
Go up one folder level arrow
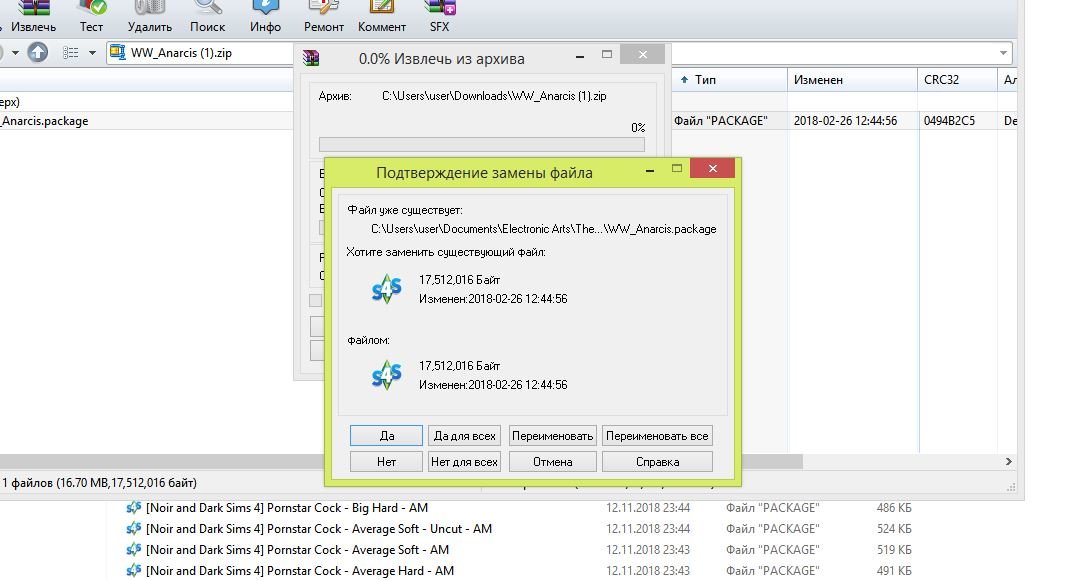[38, 52]
